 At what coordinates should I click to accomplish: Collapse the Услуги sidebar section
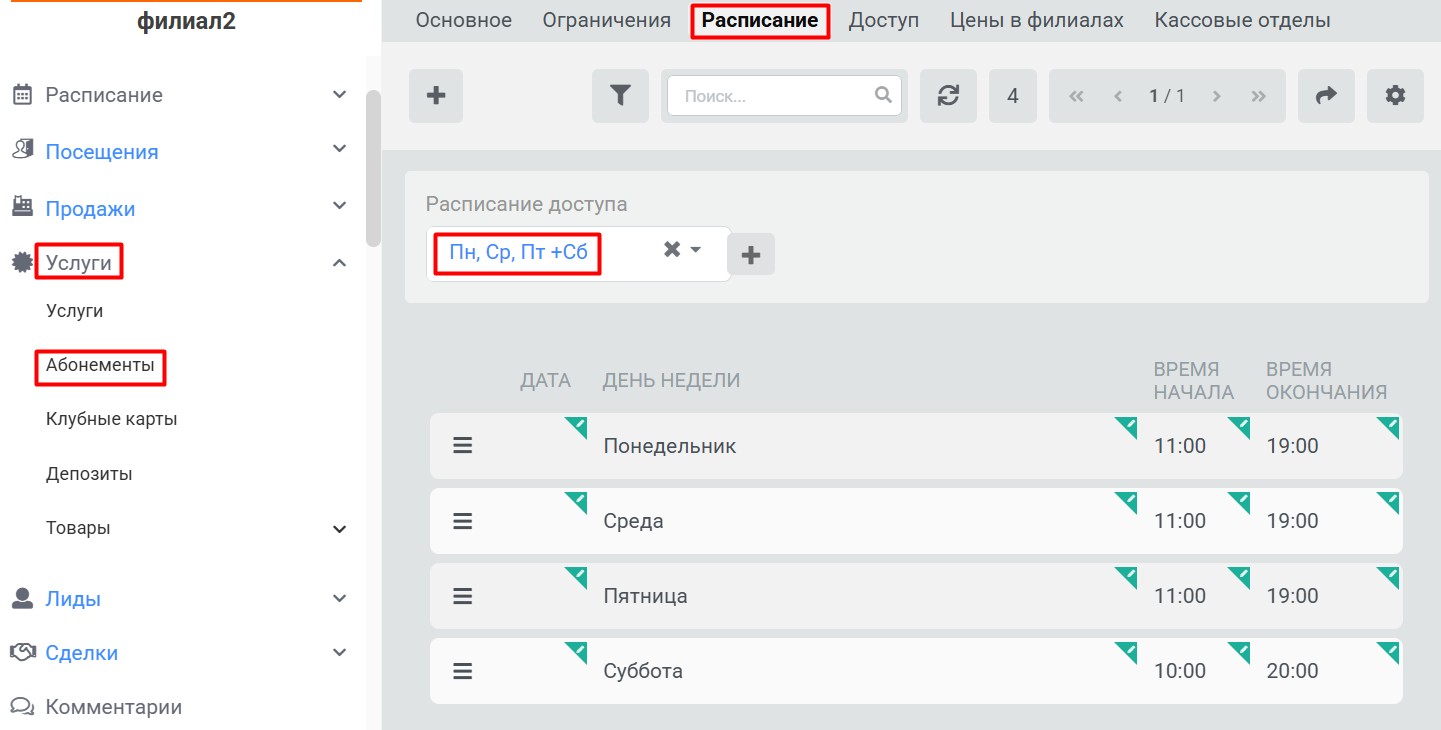tap(340, 263)
